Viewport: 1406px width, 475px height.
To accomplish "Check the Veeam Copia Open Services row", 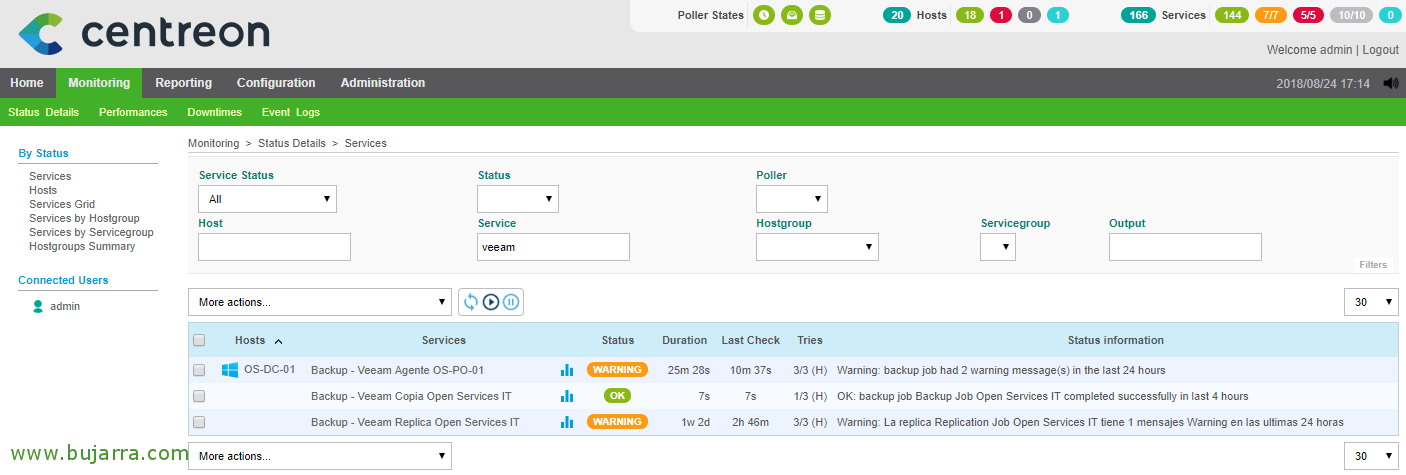I will point(199,396).
